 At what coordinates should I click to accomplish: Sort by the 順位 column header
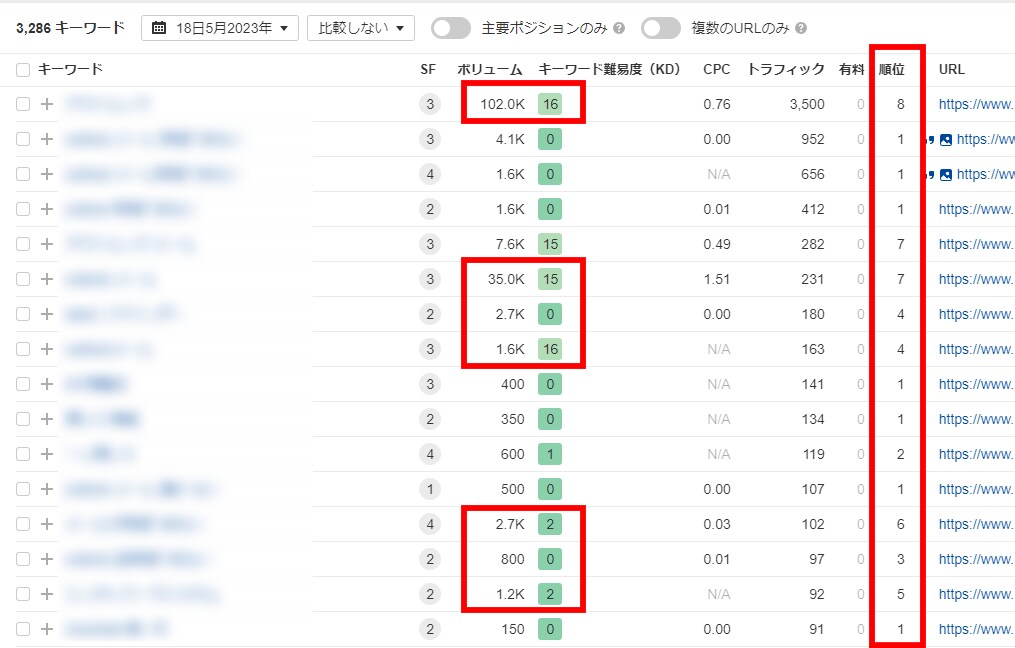click(x=891, y=69)
